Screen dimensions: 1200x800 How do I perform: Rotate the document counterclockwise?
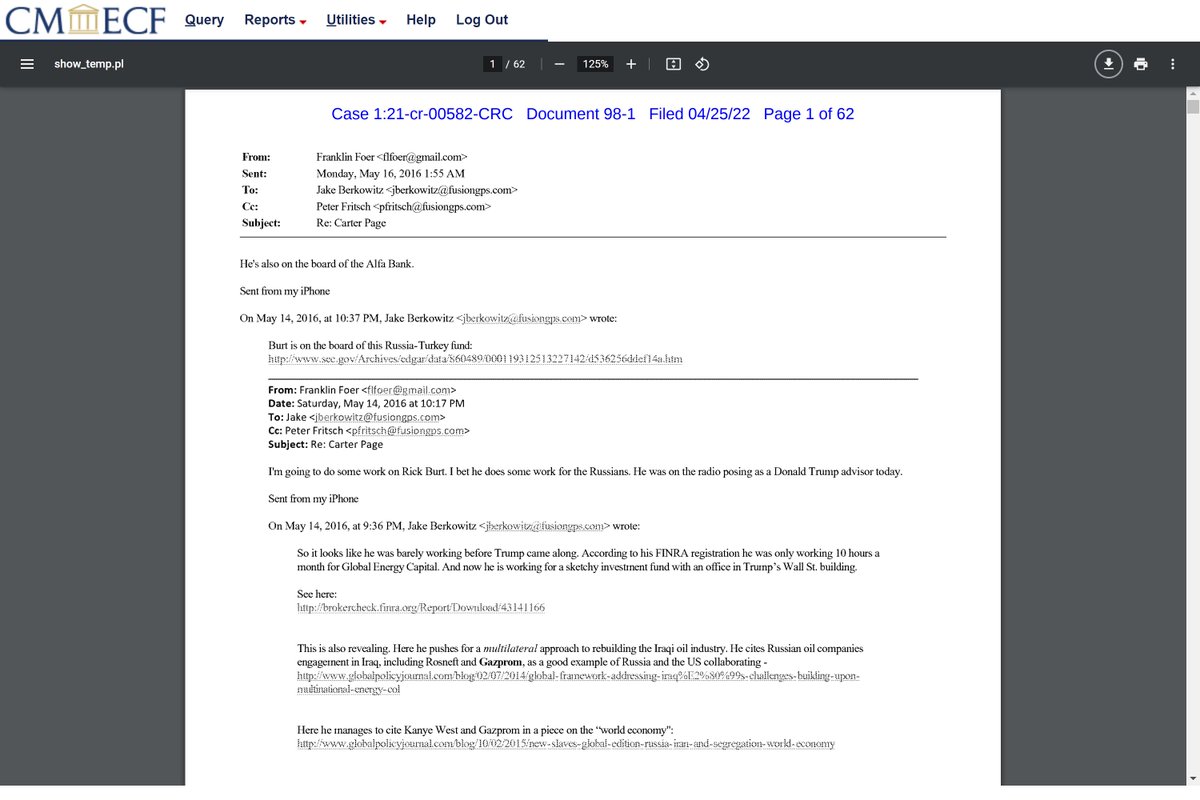point(702,64)
